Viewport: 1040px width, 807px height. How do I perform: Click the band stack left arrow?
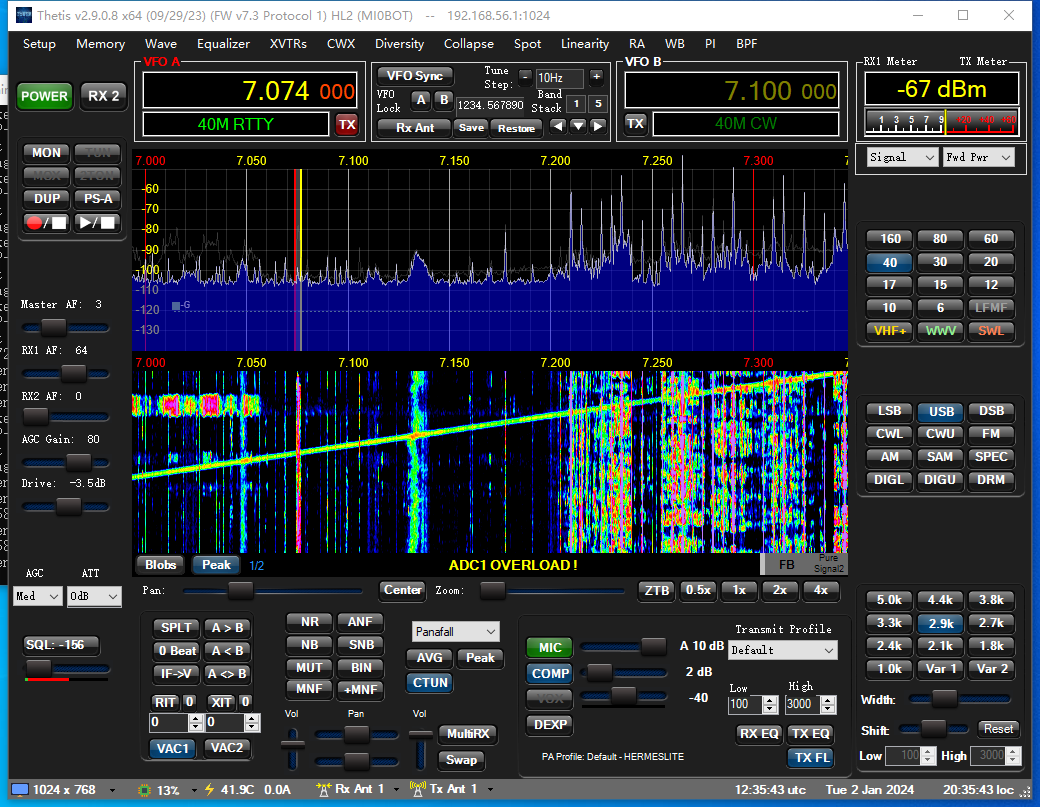[558, 127]
